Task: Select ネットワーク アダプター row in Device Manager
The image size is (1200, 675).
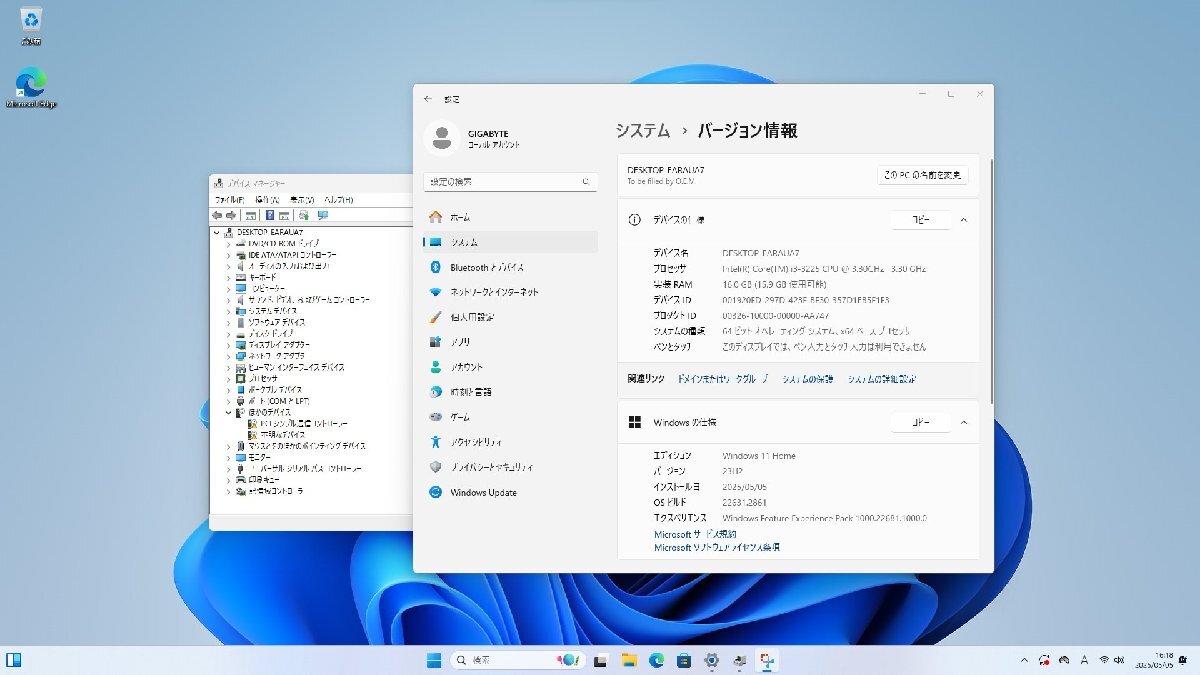Action: pyautogui.click(x=270, y=356)
